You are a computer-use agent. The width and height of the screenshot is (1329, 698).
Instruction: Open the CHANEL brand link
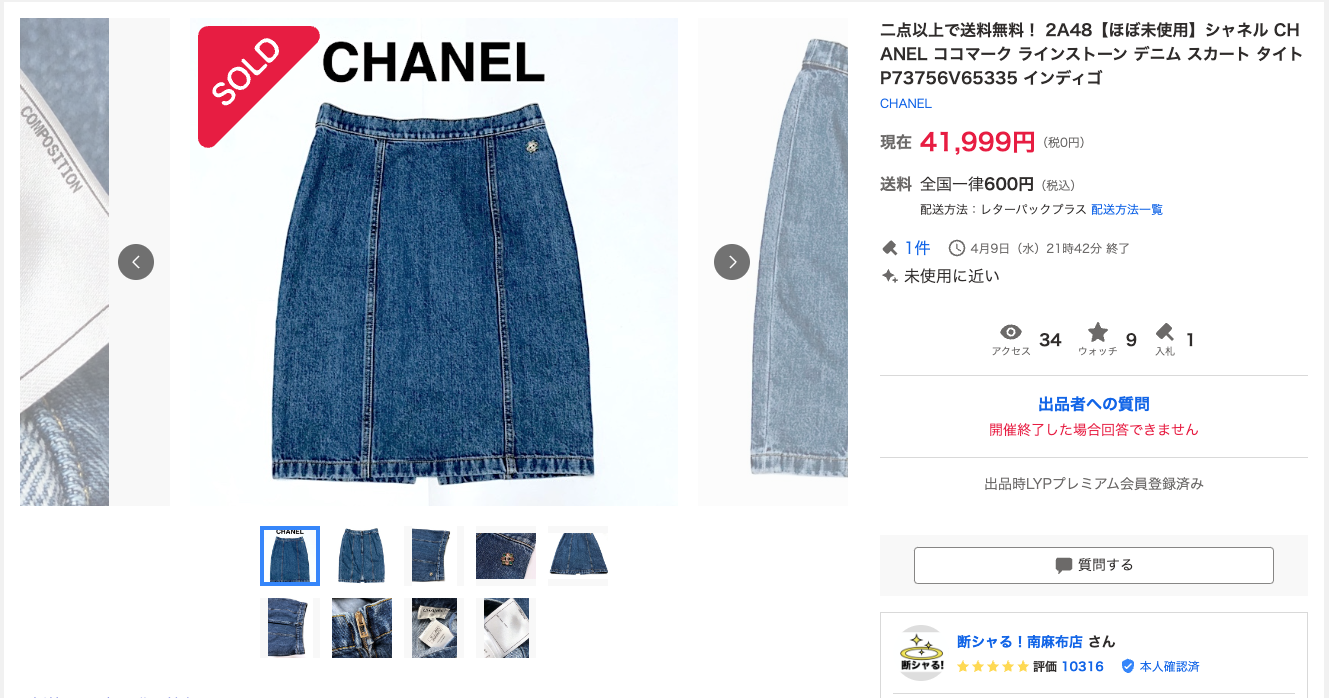click(x=906, y=104)
